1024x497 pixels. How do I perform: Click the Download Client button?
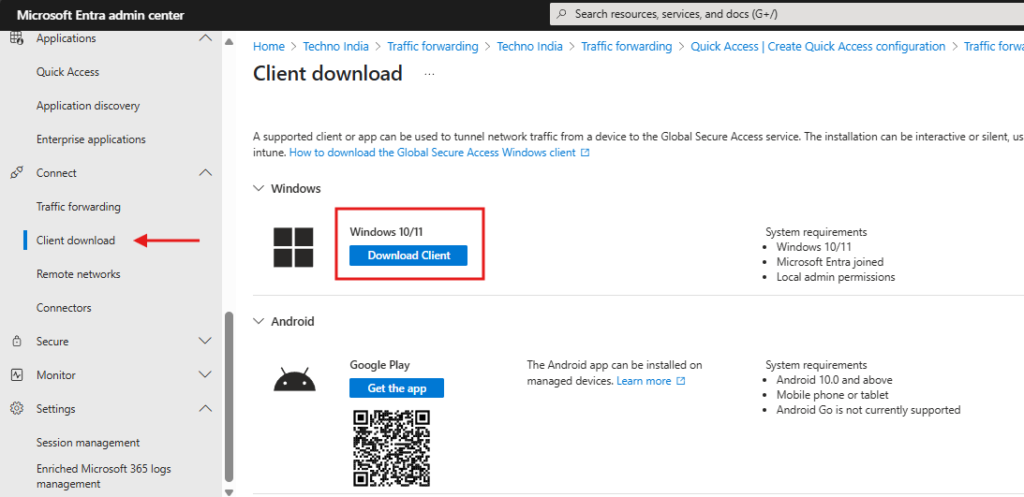pos(409,255)
